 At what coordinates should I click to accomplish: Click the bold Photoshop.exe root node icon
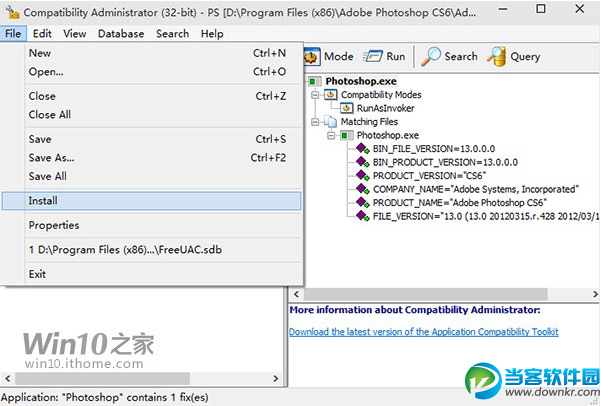tap(314, 81)
